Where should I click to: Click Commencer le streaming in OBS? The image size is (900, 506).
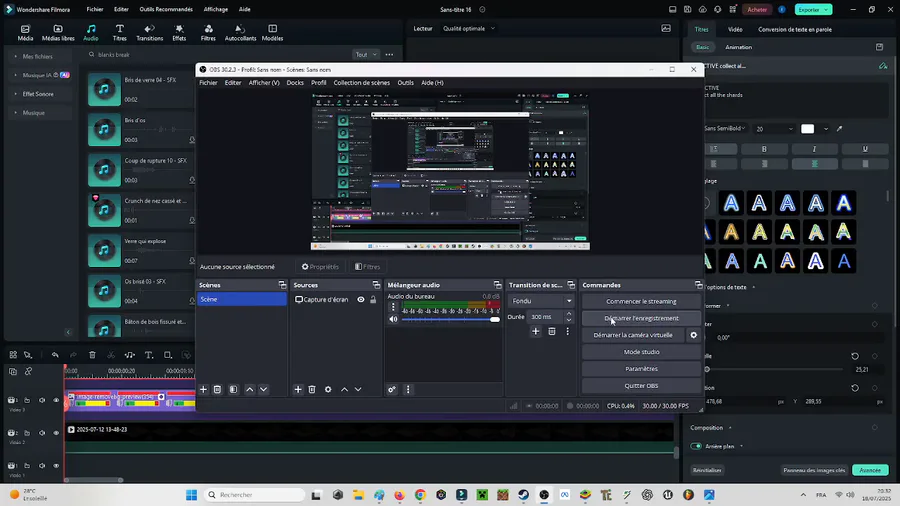[641, 301]
